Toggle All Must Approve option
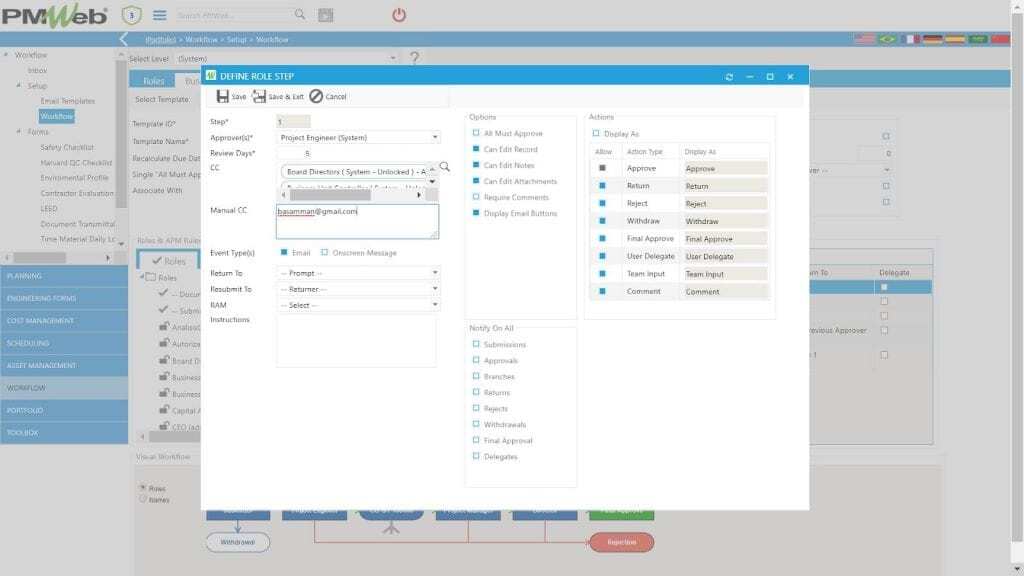 475,133
